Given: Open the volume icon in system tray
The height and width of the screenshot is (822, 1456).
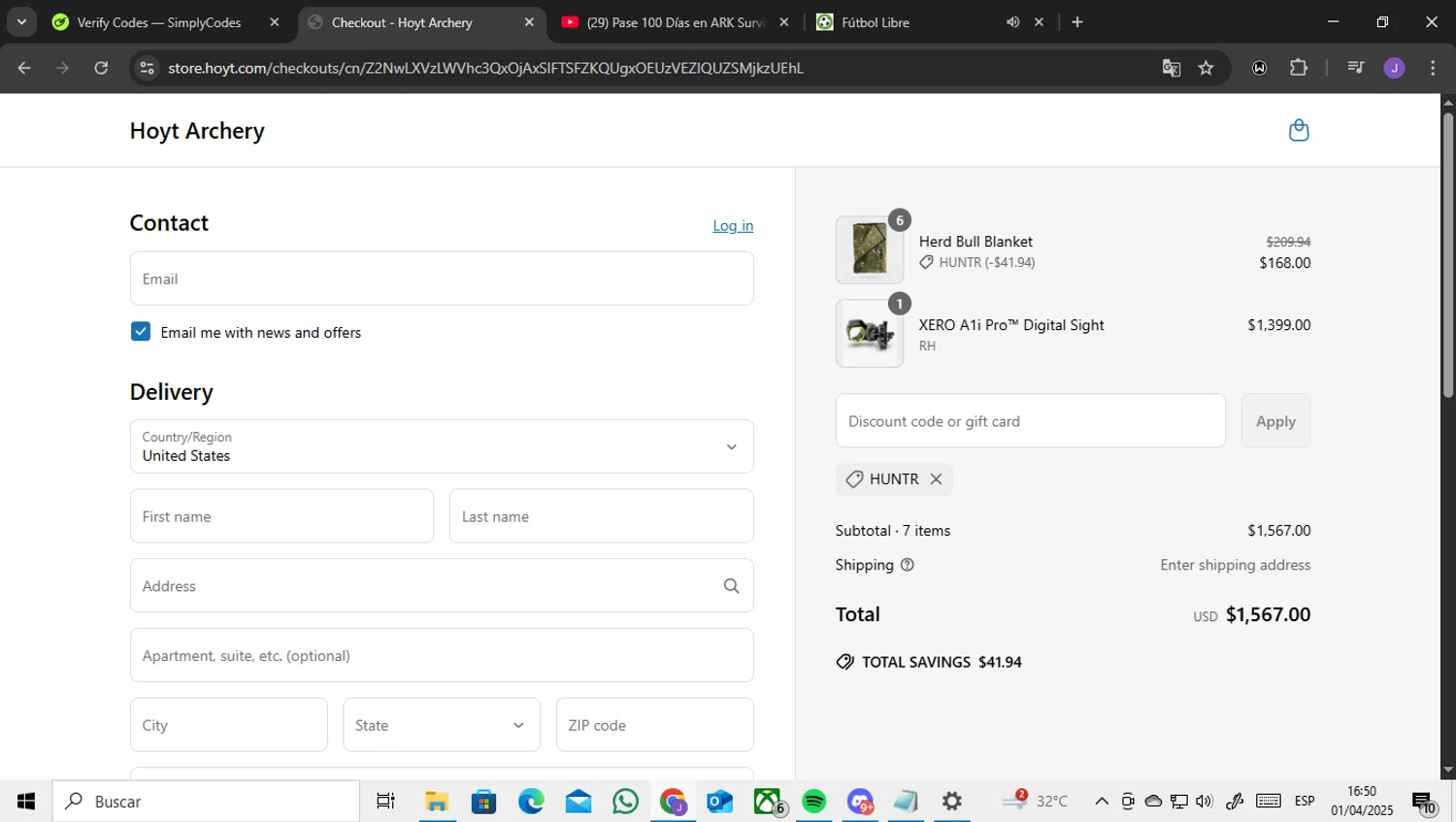Looking at the screenshot, I should coord(1205,801).
